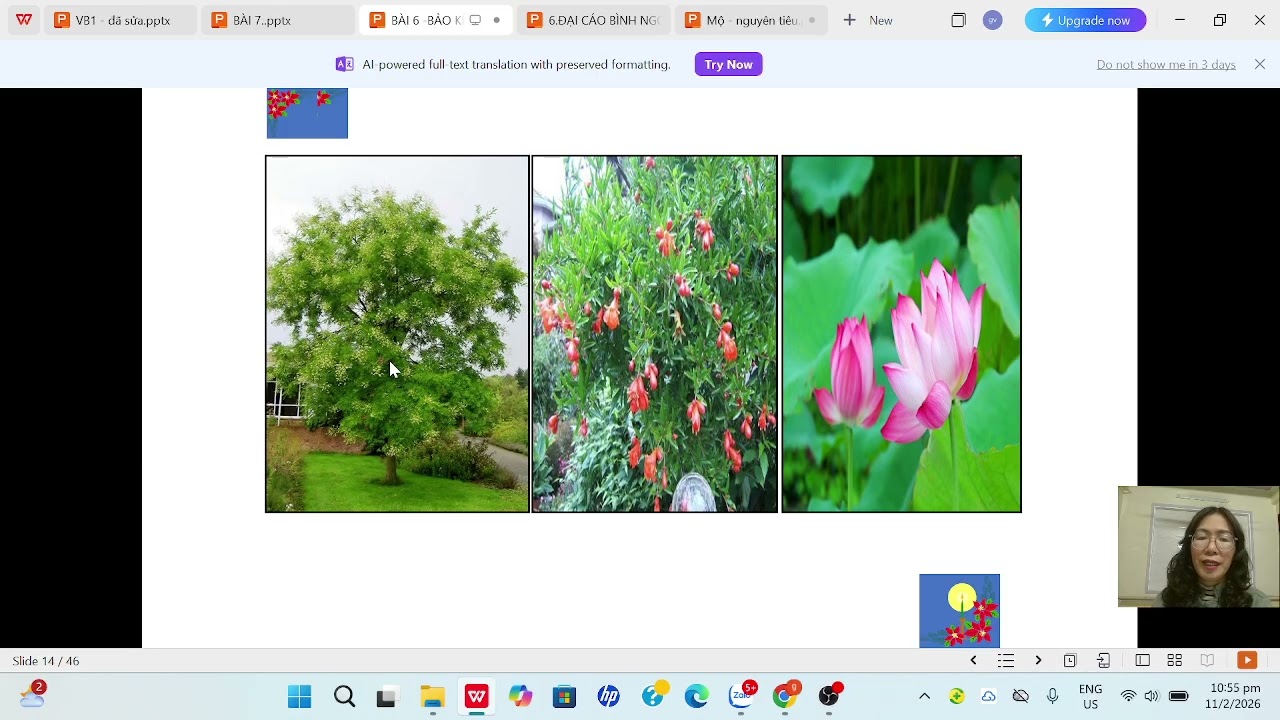Viewport: 1280px width, 720px height.
Task: Click the rehearse timings clock icon
Action: [x=1070, y=660]
